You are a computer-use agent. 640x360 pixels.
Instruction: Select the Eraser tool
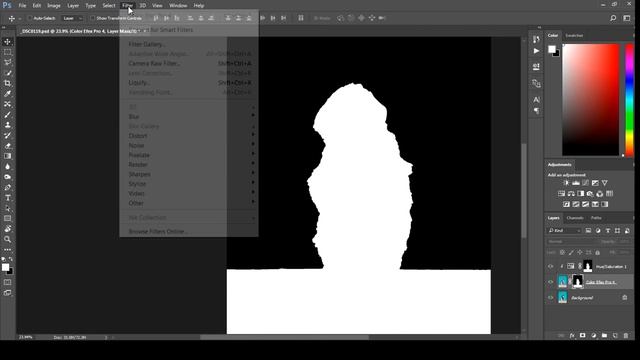7,146
